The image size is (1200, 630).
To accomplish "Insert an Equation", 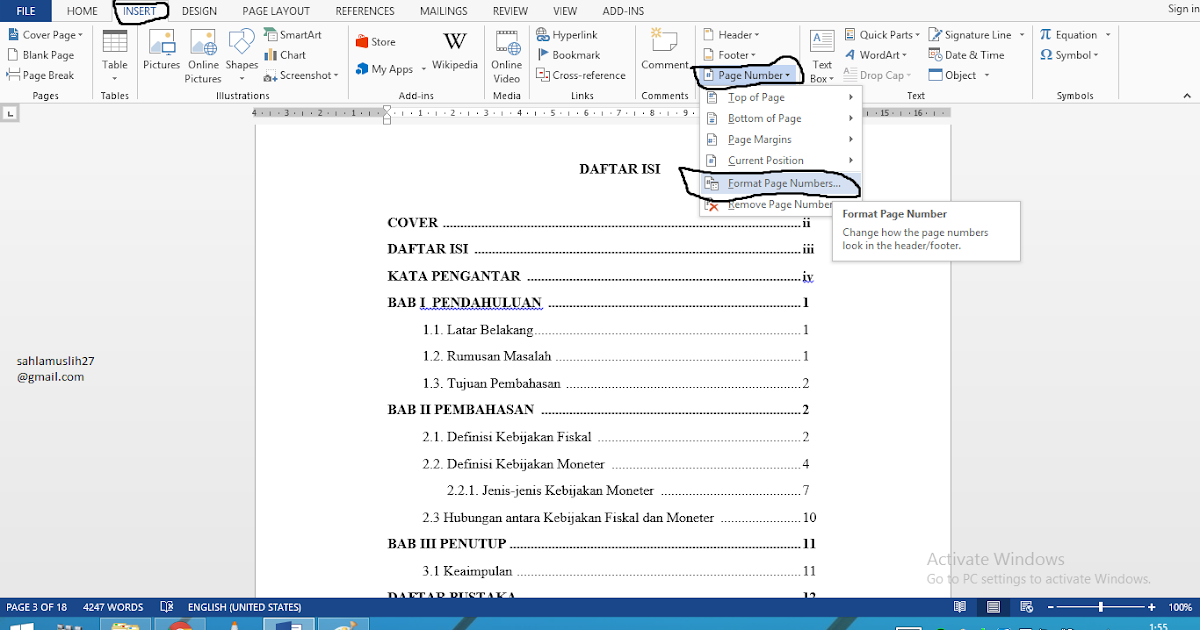I will click(1072, 33).
